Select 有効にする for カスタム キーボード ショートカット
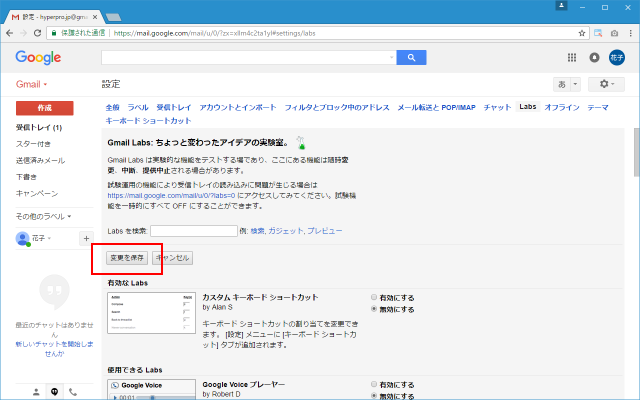The image size is (640, 400). 373,297
